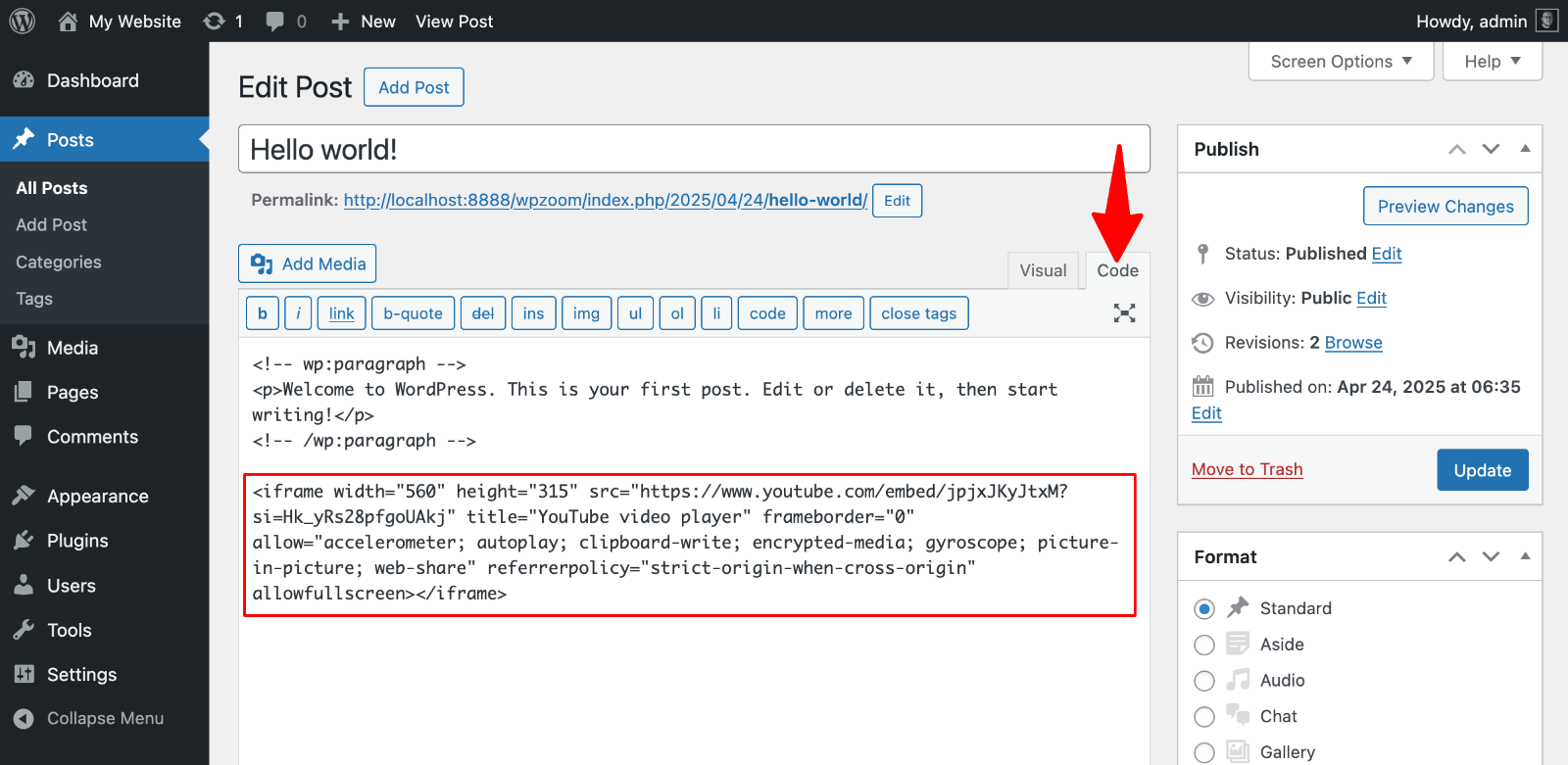This screenshot has height=765, width=1568.
Task: Open the permalink URL link
Action: pos(605,200)
